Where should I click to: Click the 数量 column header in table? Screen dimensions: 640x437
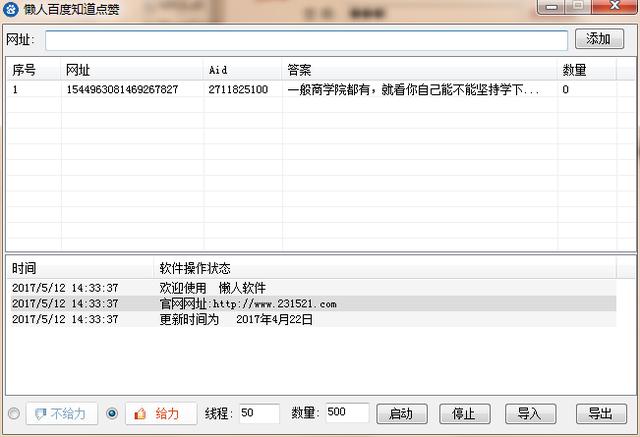click(587, 70)
